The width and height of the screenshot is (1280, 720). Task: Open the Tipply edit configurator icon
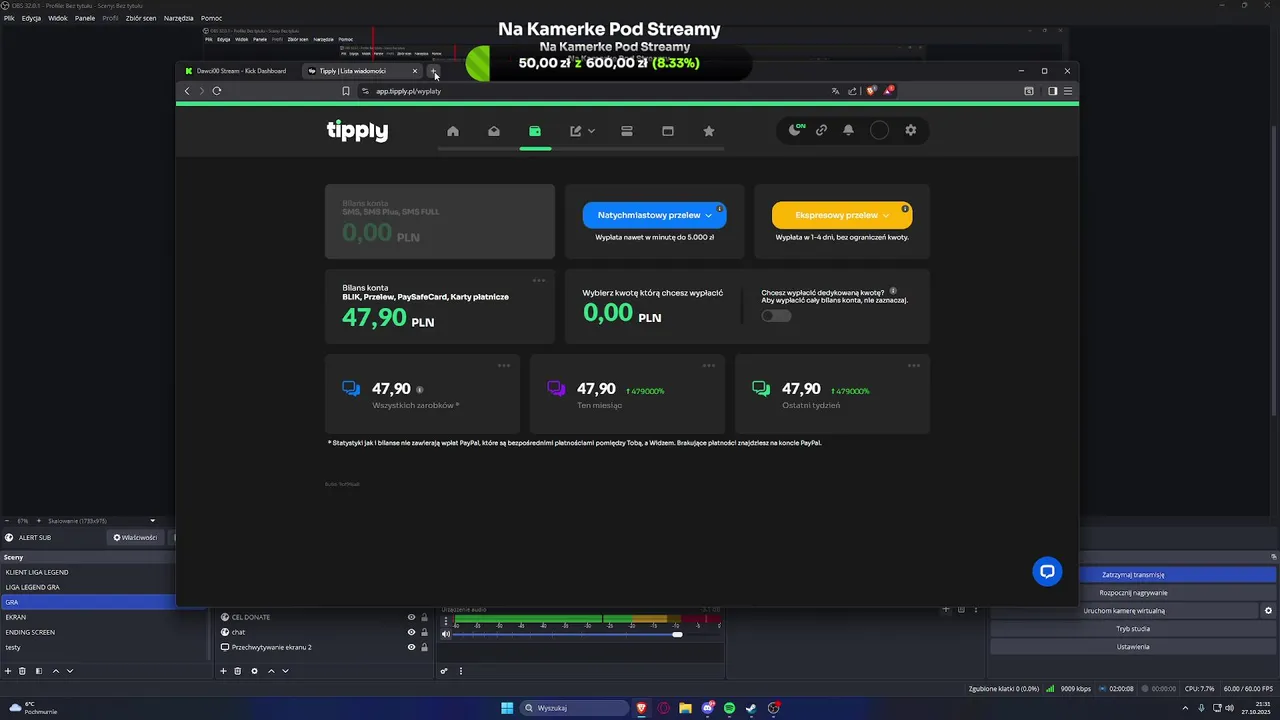pos(576,131)
